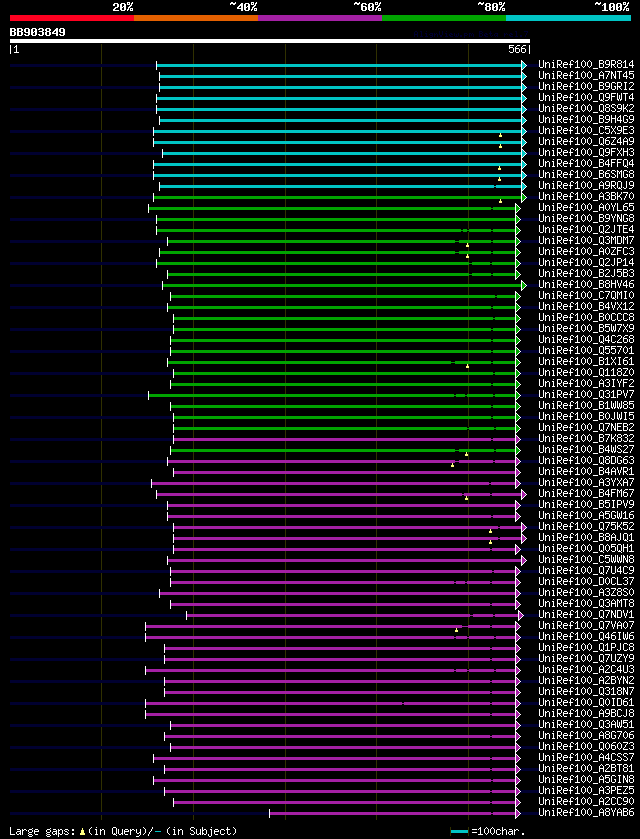Open hit UniRef100_B7K832

pyautogui.click(x=586, y=438)
